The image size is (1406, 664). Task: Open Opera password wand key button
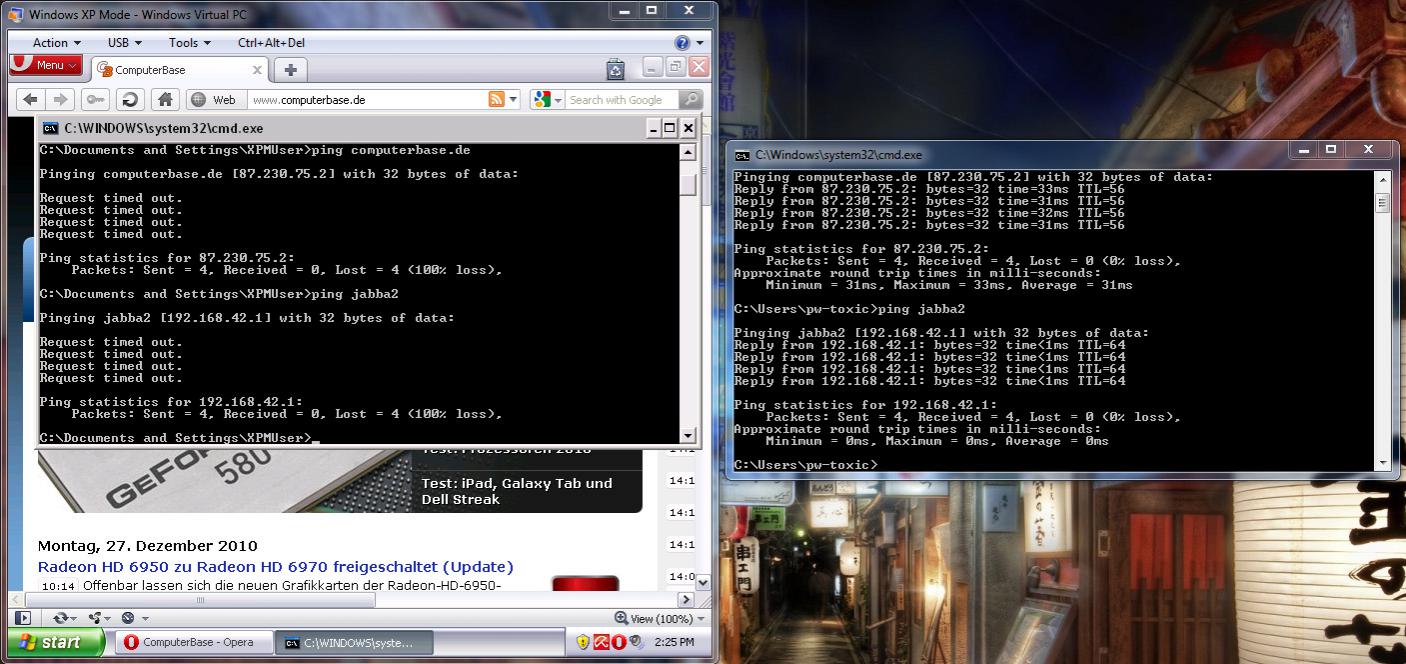point(95,99)
